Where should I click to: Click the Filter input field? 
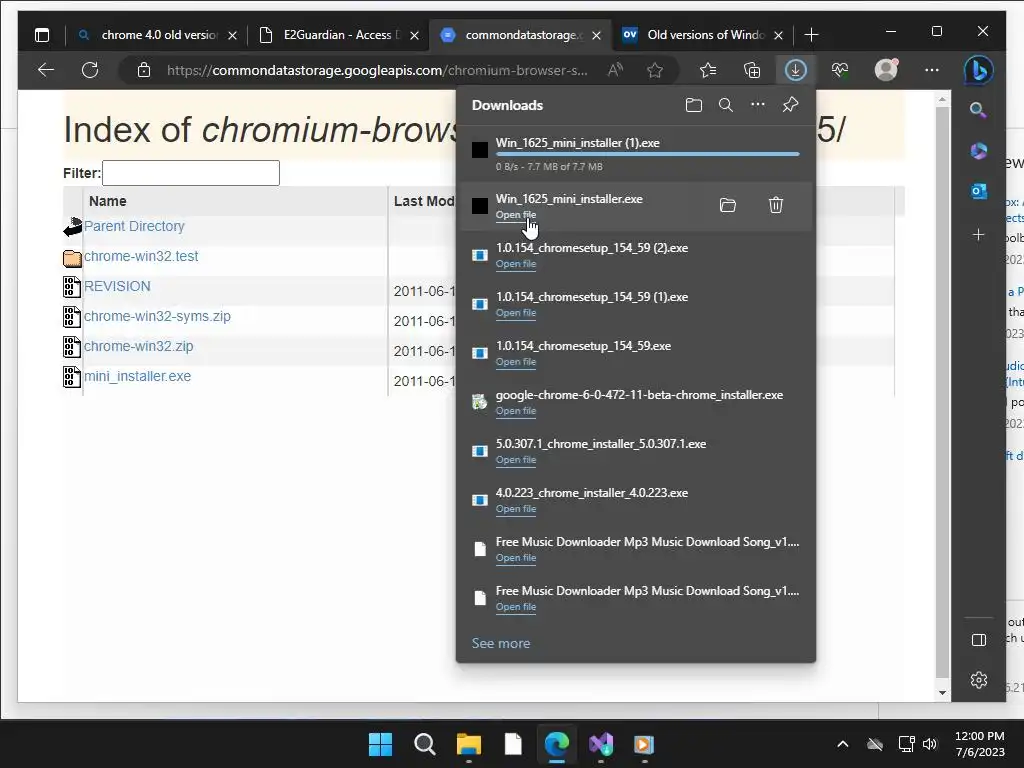coord(191,173)
